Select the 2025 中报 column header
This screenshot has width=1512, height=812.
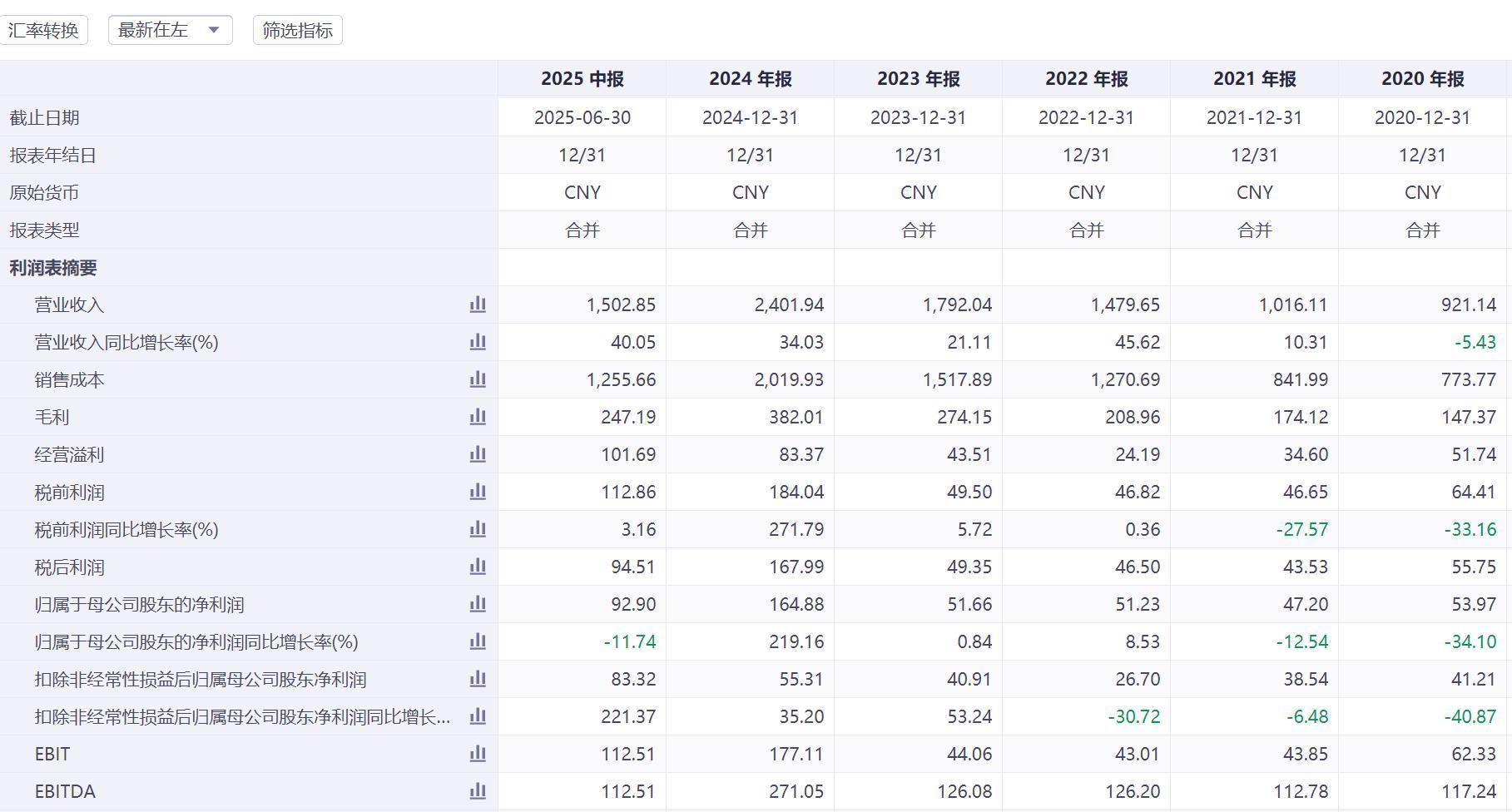pyautogui.click(x=582, y=79)
